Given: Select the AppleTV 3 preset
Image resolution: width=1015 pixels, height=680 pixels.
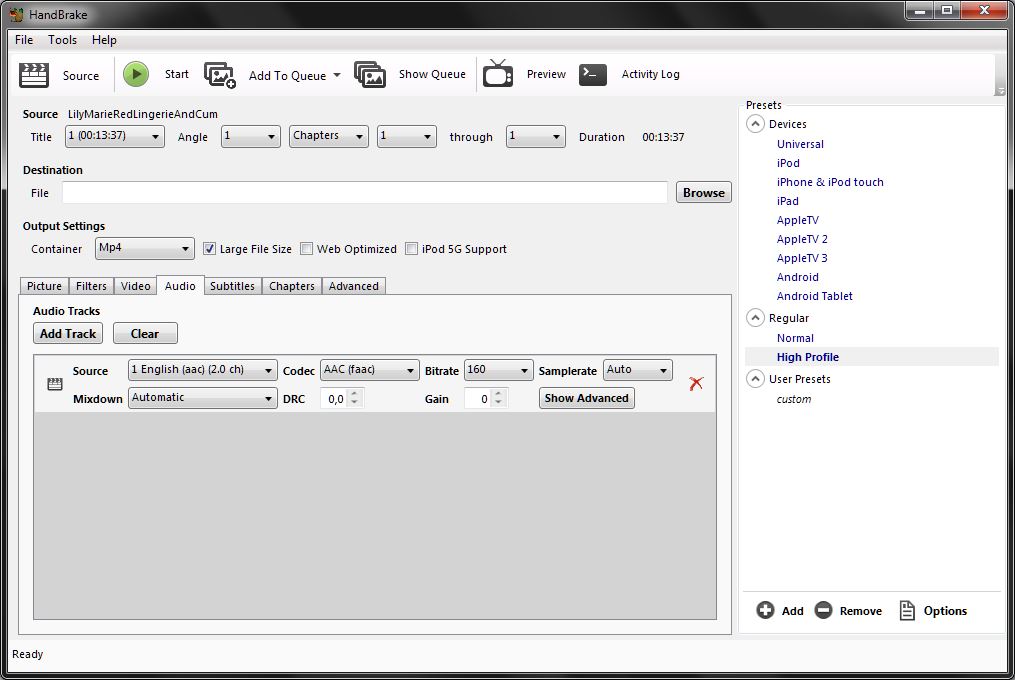Looking at the screenshot, I should click(x=802, y=258).
